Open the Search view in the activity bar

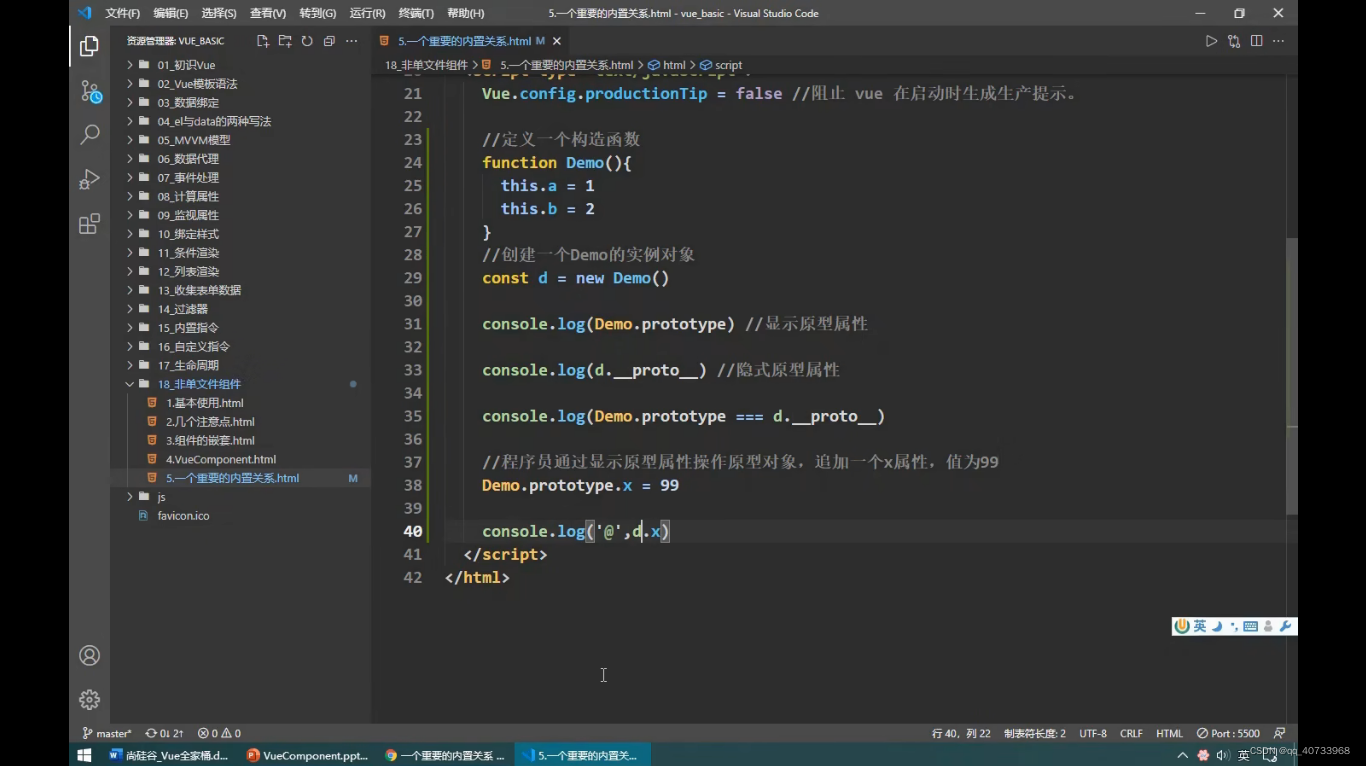tap(89, 134)
